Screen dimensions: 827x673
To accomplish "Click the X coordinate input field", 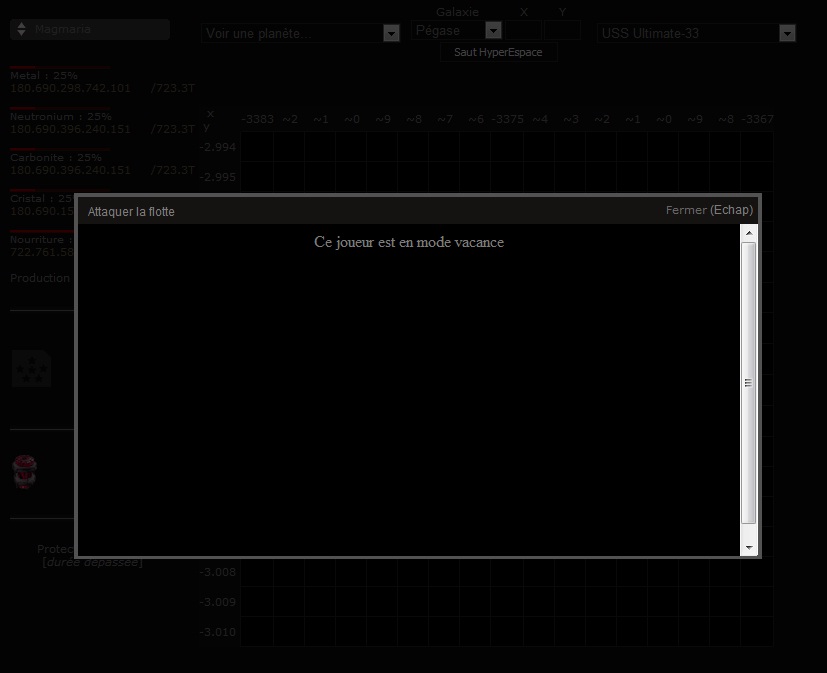I will coord(523,31).
